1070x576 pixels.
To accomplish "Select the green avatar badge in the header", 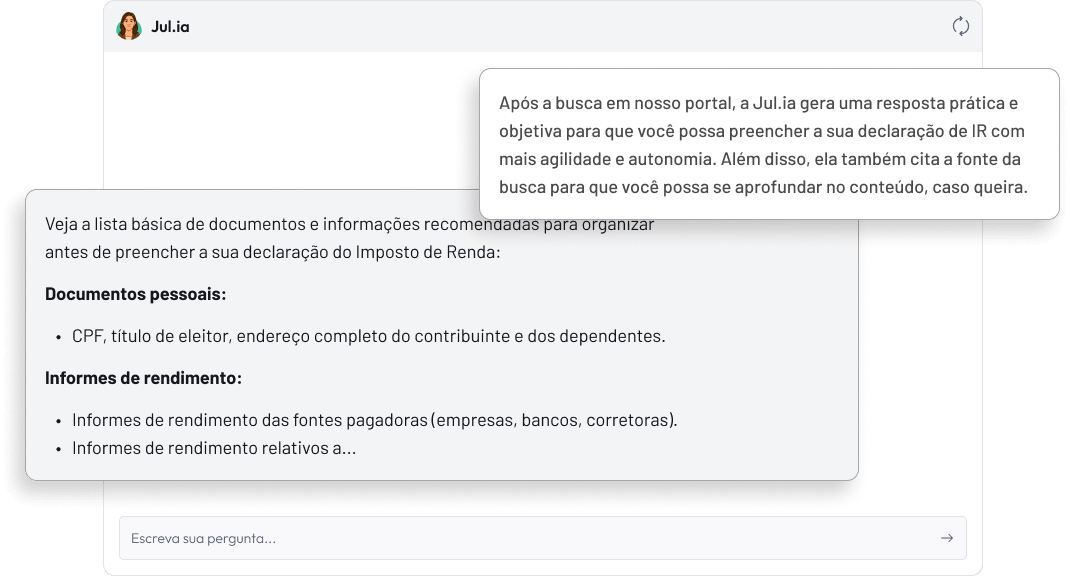I will click(129, 28).
